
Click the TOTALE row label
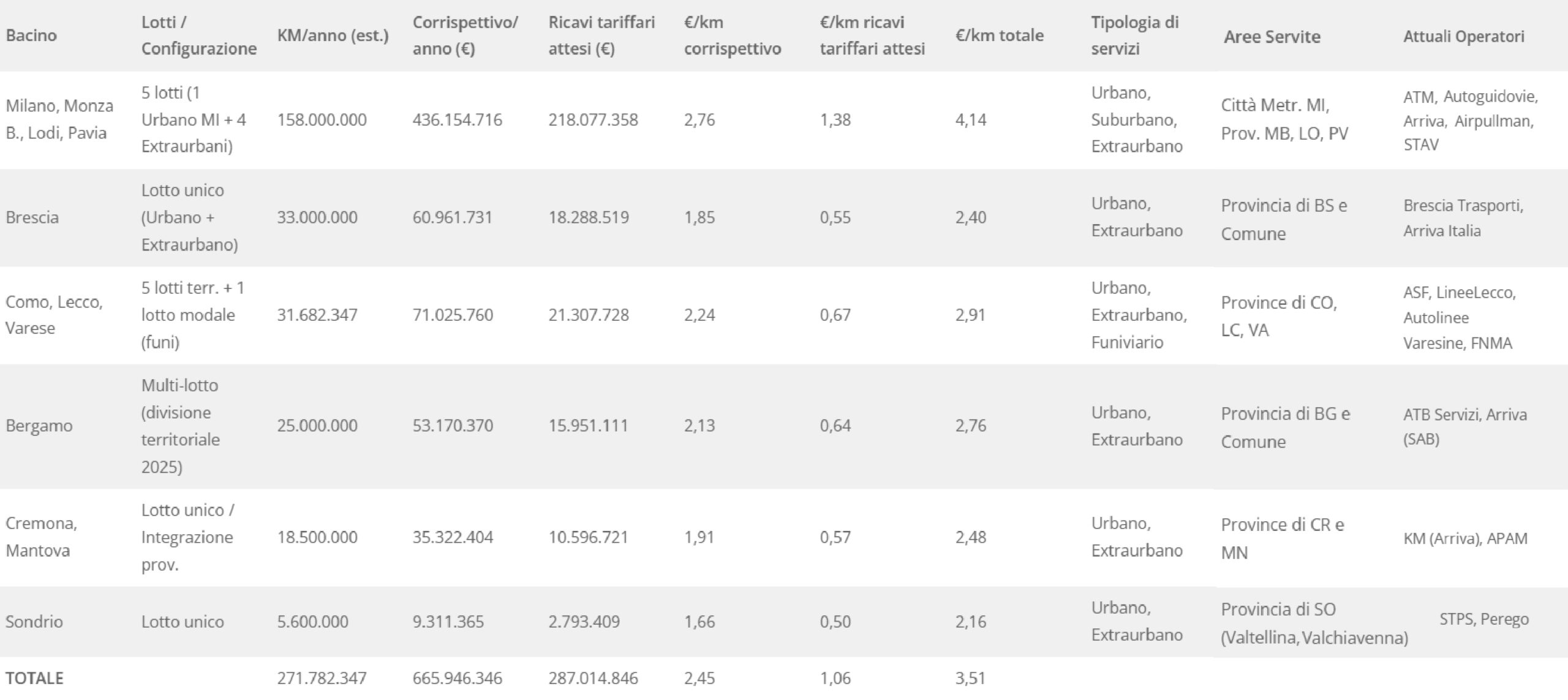click(x=34, y=678)
